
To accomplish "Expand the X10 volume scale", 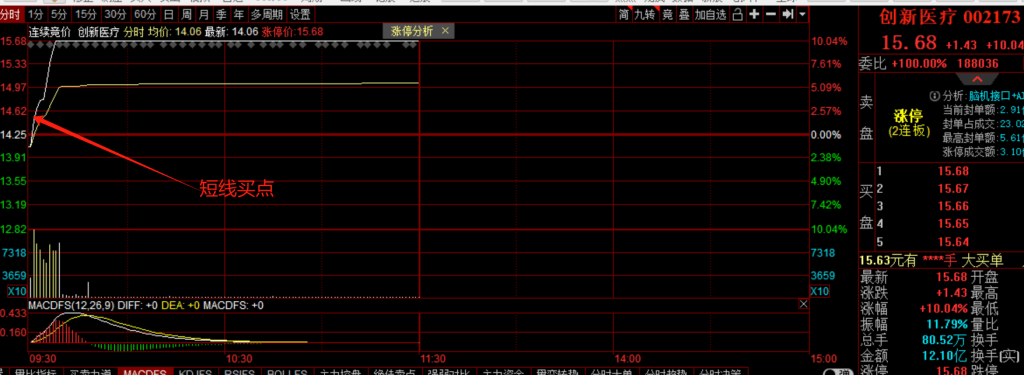I will 18,291.
